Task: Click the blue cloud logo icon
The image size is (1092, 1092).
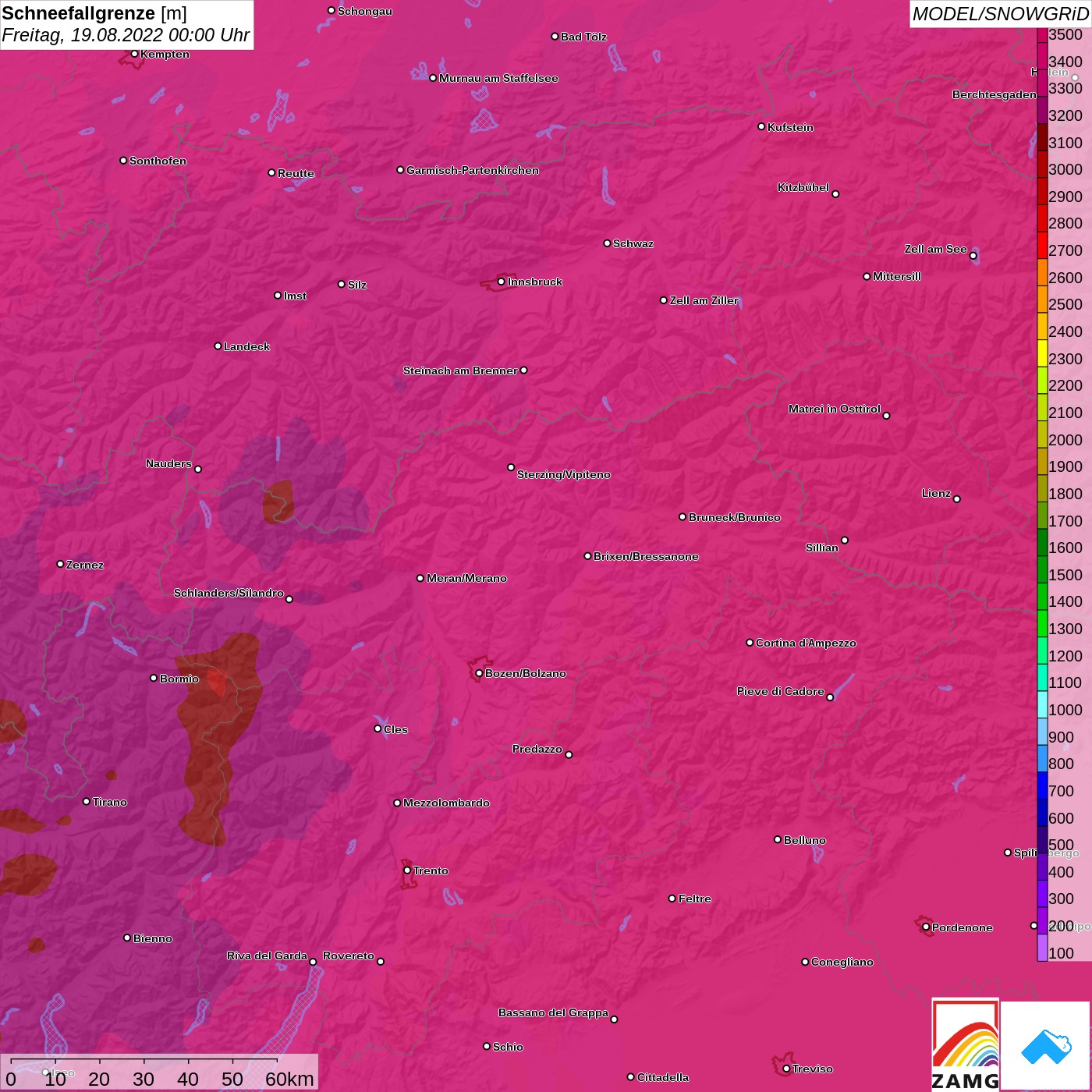Action: coord(1046,1046)
